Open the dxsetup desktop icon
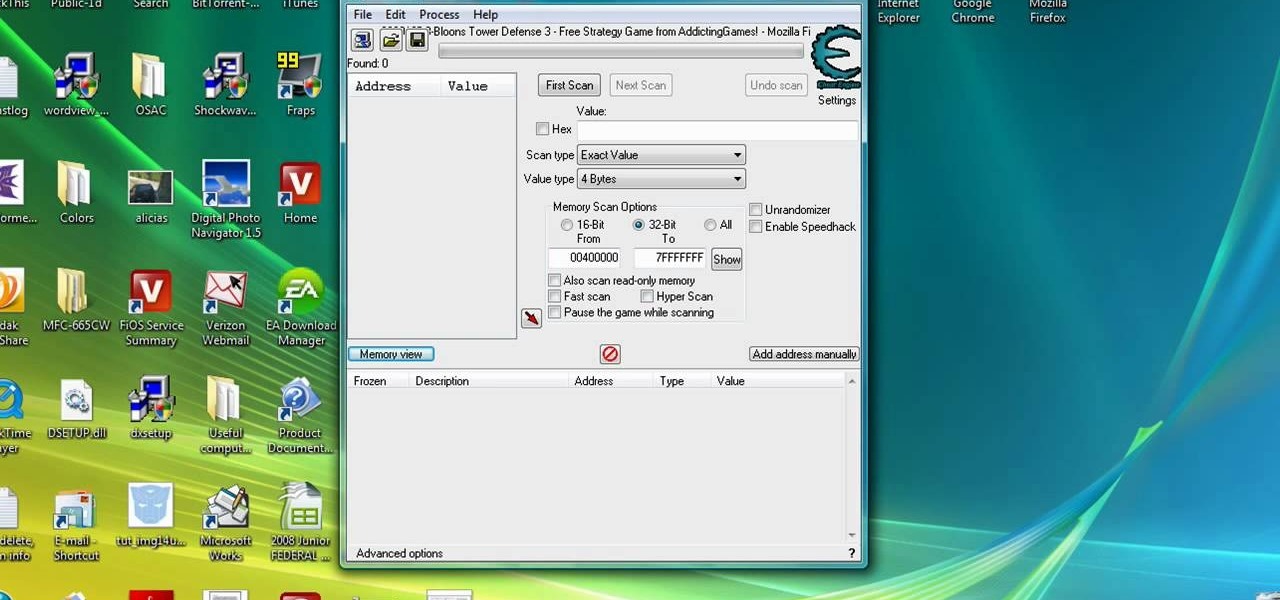The image size is (1280, 600). [150, 408]
